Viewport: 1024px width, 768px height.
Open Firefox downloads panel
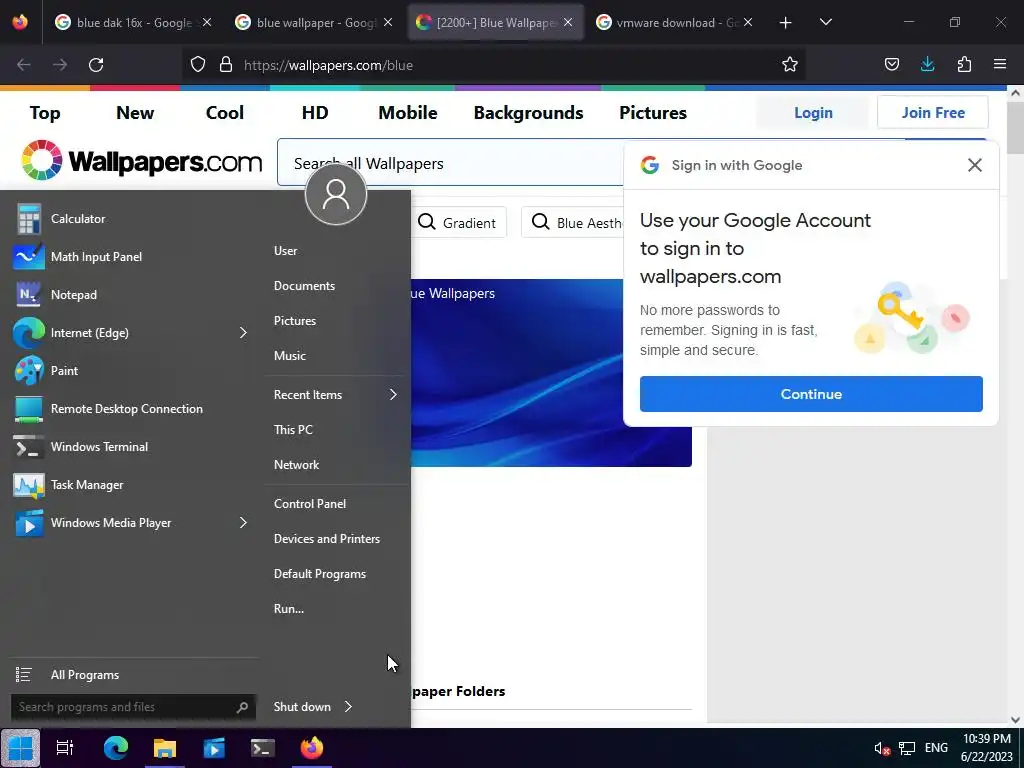pyautogui.click(x=927, y=65)
